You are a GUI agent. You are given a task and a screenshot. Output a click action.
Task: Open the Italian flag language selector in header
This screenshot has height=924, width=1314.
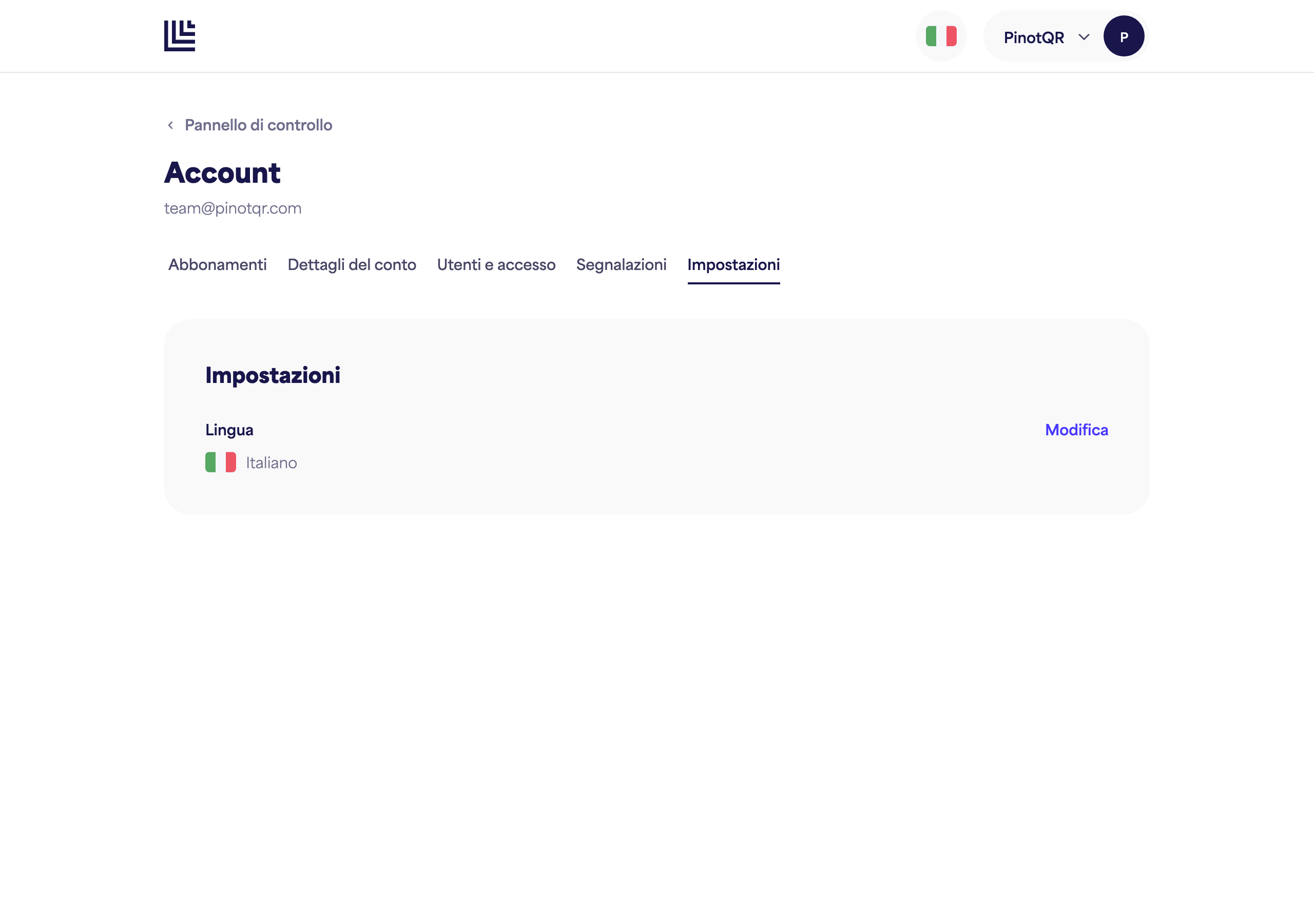click(941, 36)
